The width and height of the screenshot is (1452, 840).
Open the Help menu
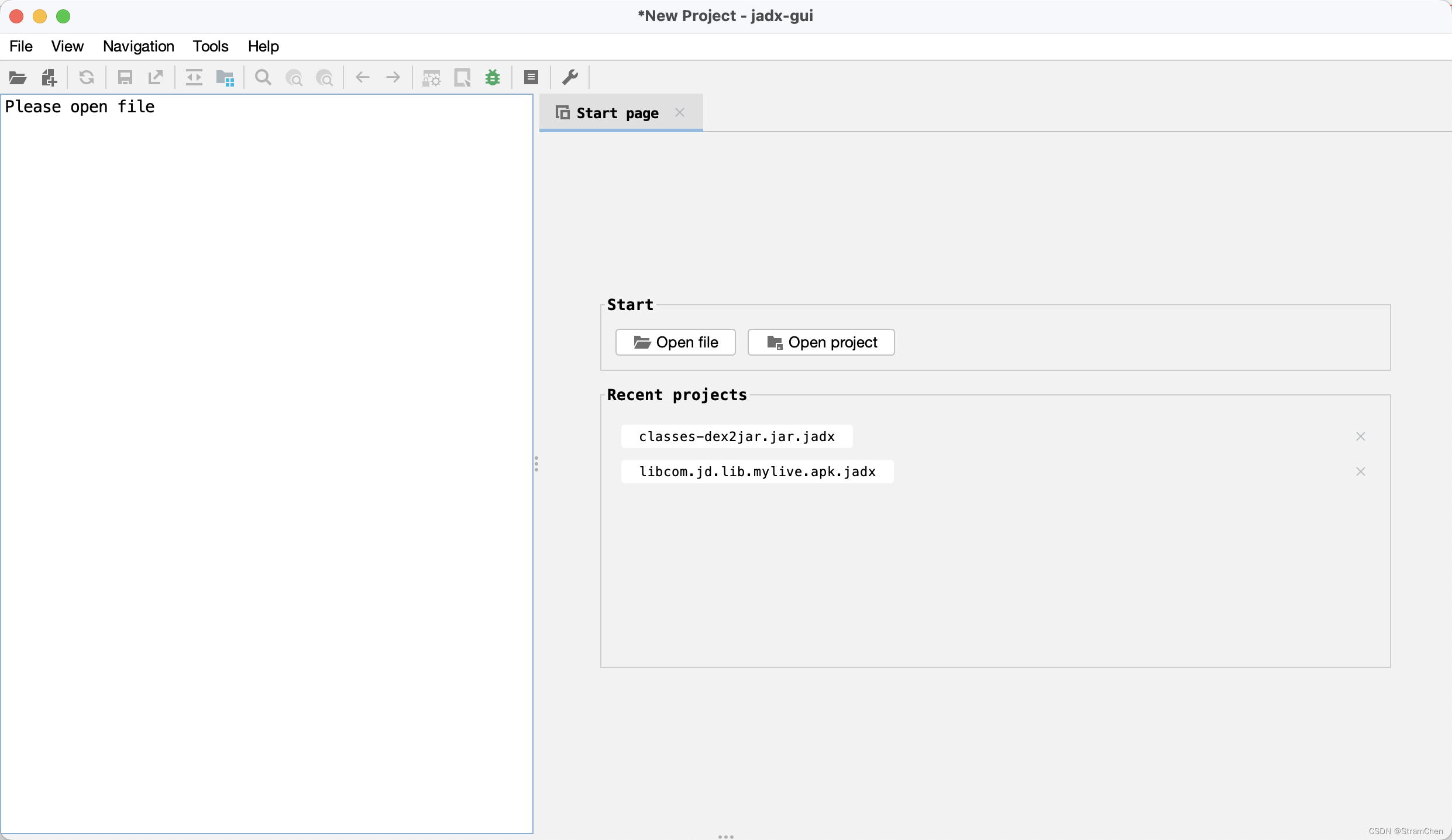pyautogui.click(x=263, y=46)
